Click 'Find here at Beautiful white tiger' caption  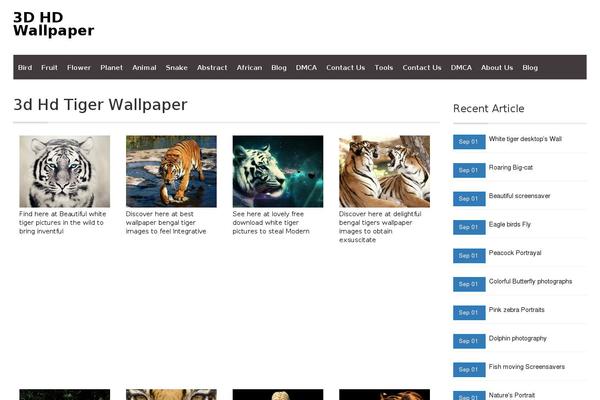(63, 222)
